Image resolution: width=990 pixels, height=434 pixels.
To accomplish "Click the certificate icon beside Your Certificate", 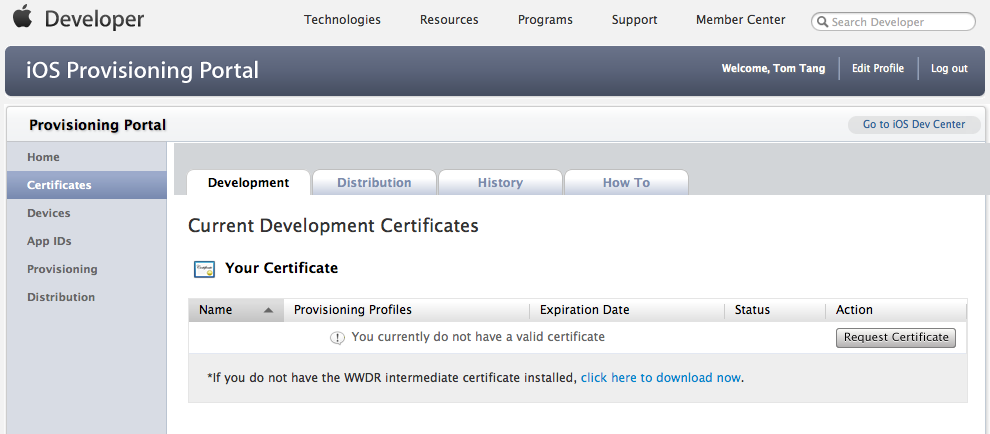I will [x=205, y=268].
